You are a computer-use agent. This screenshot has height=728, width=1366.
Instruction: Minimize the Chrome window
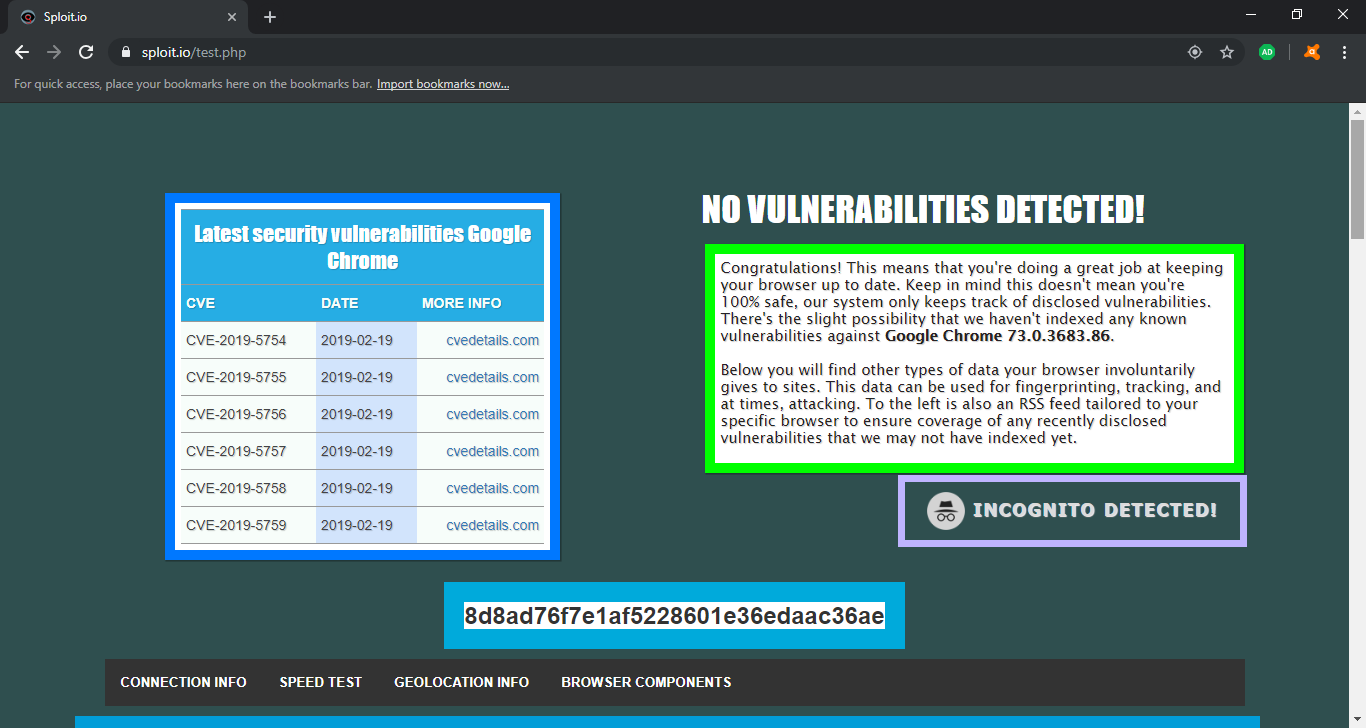(1251, 14)
